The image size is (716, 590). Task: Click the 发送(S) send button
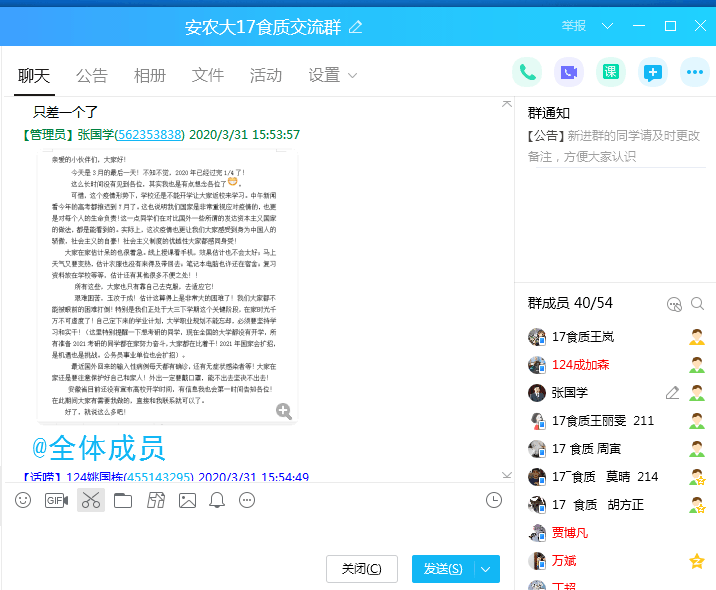point(442,569)
